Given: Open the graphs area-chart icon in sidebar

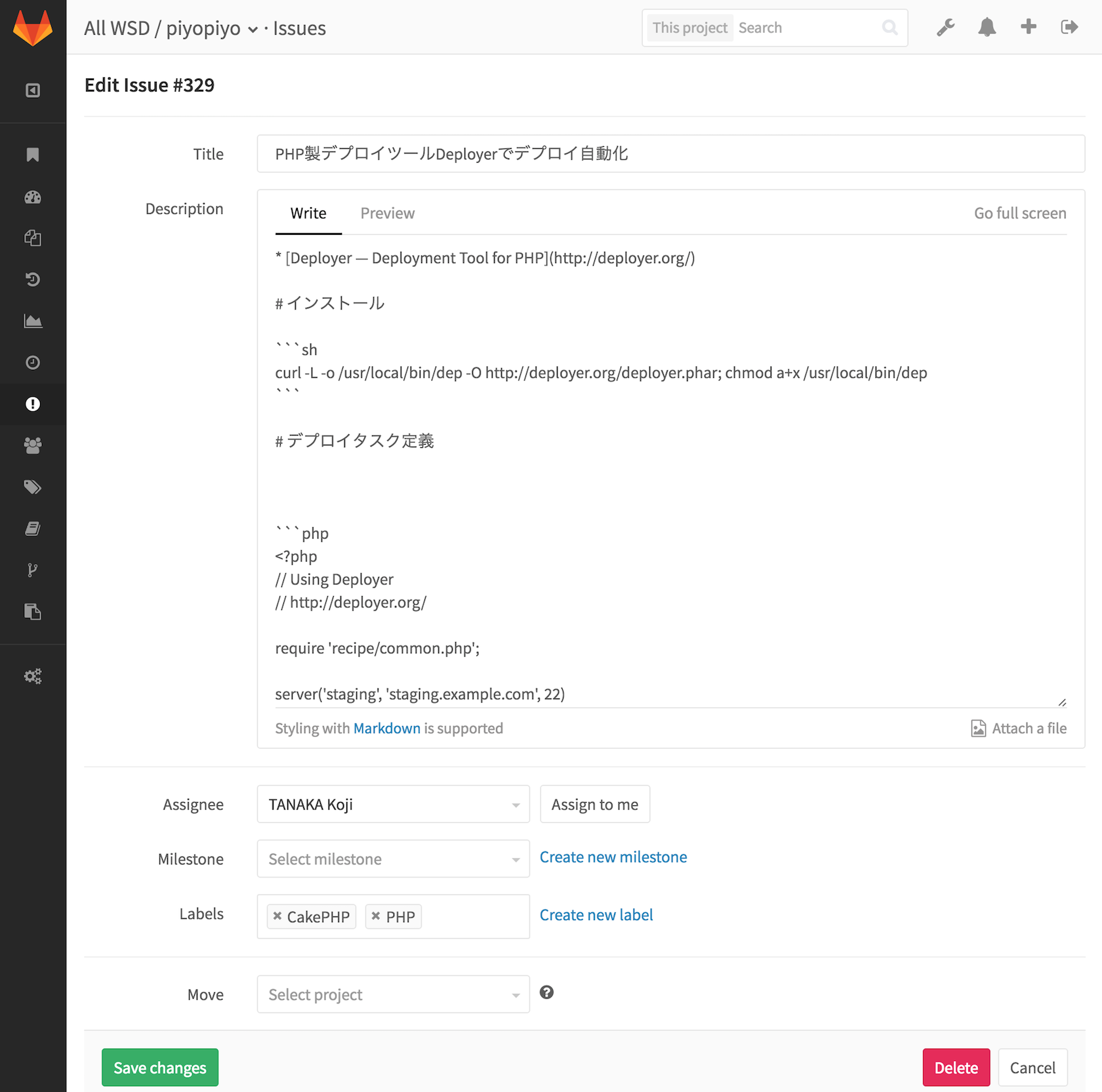Looking at the screenshot, I should tap(33, 321).
